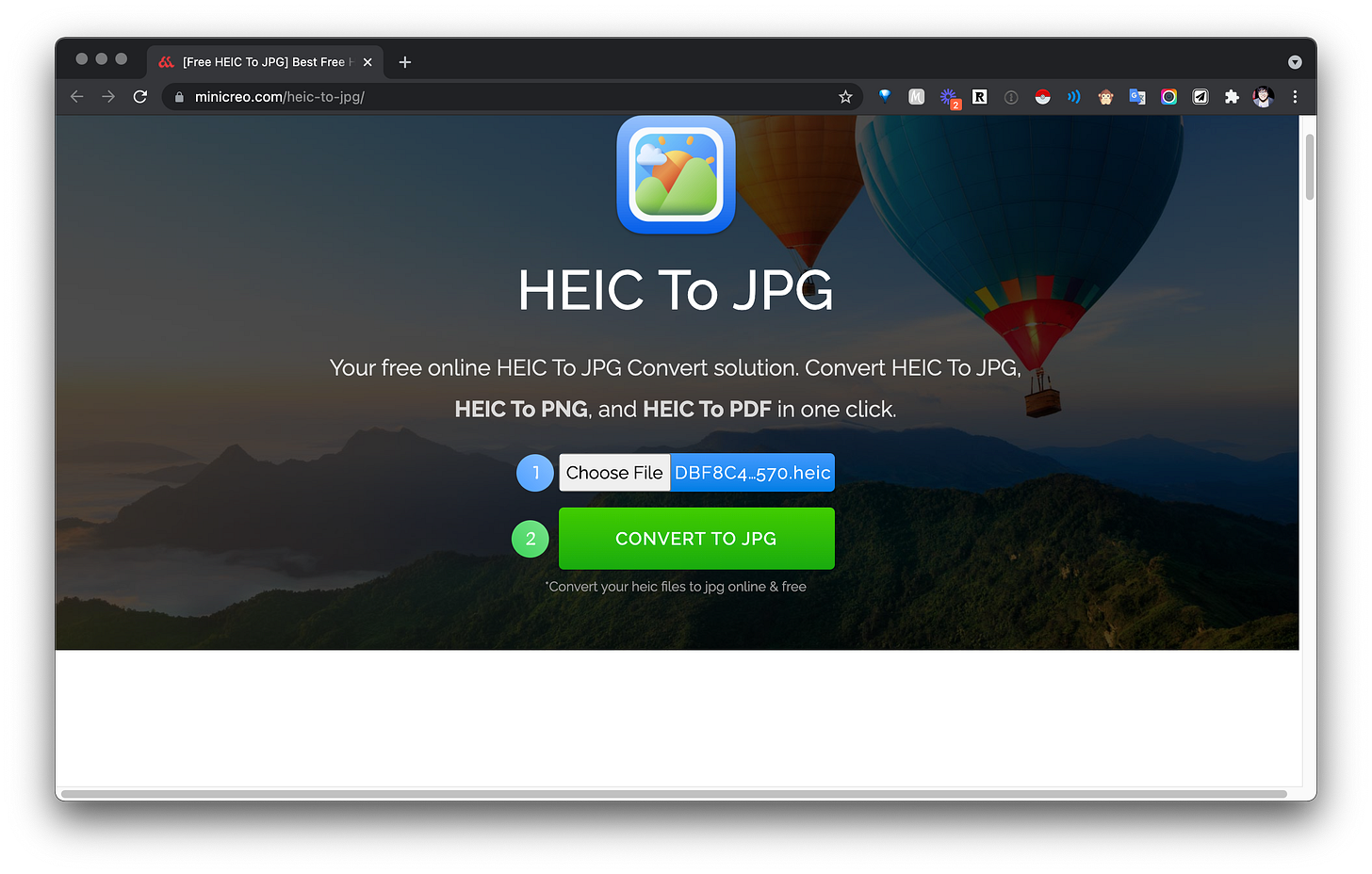Go forward to the next page
Image resolution: width=1372 pixels, height=874 pixels.
point(108,97)
